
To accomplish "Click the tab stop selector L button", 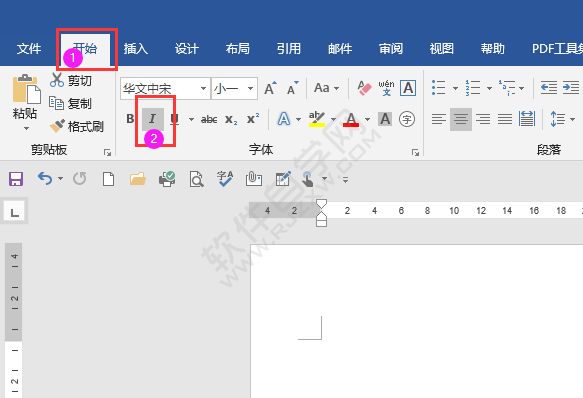I will tap(14, 212).
